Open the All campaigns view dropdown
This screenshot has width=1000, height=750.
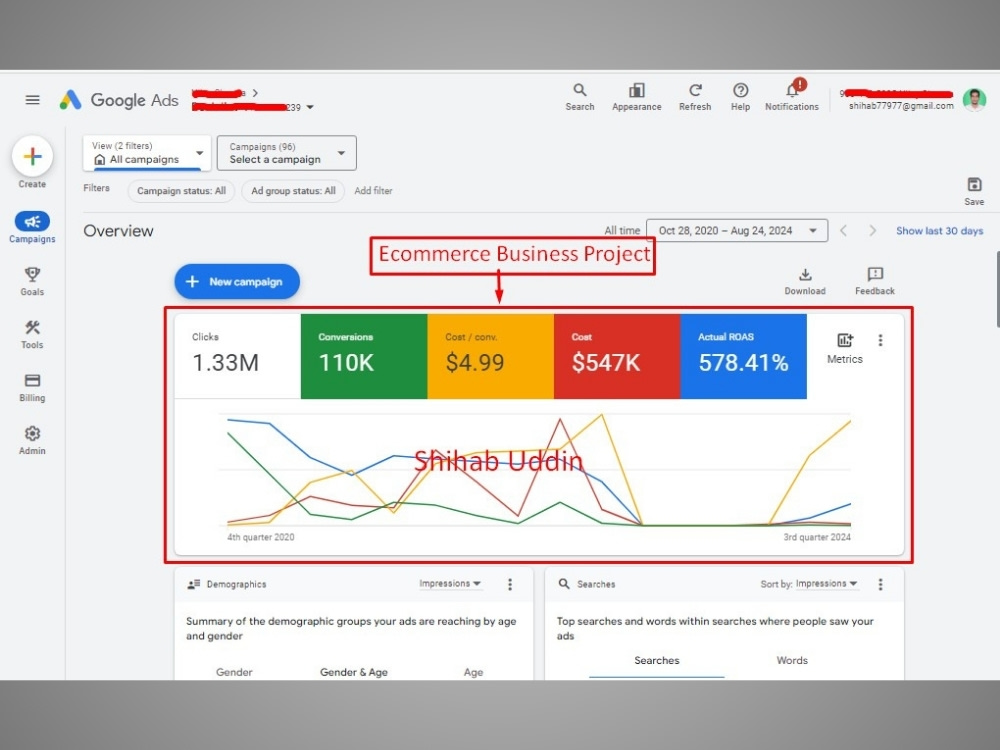pyautogui.click(x=147, y=153)
